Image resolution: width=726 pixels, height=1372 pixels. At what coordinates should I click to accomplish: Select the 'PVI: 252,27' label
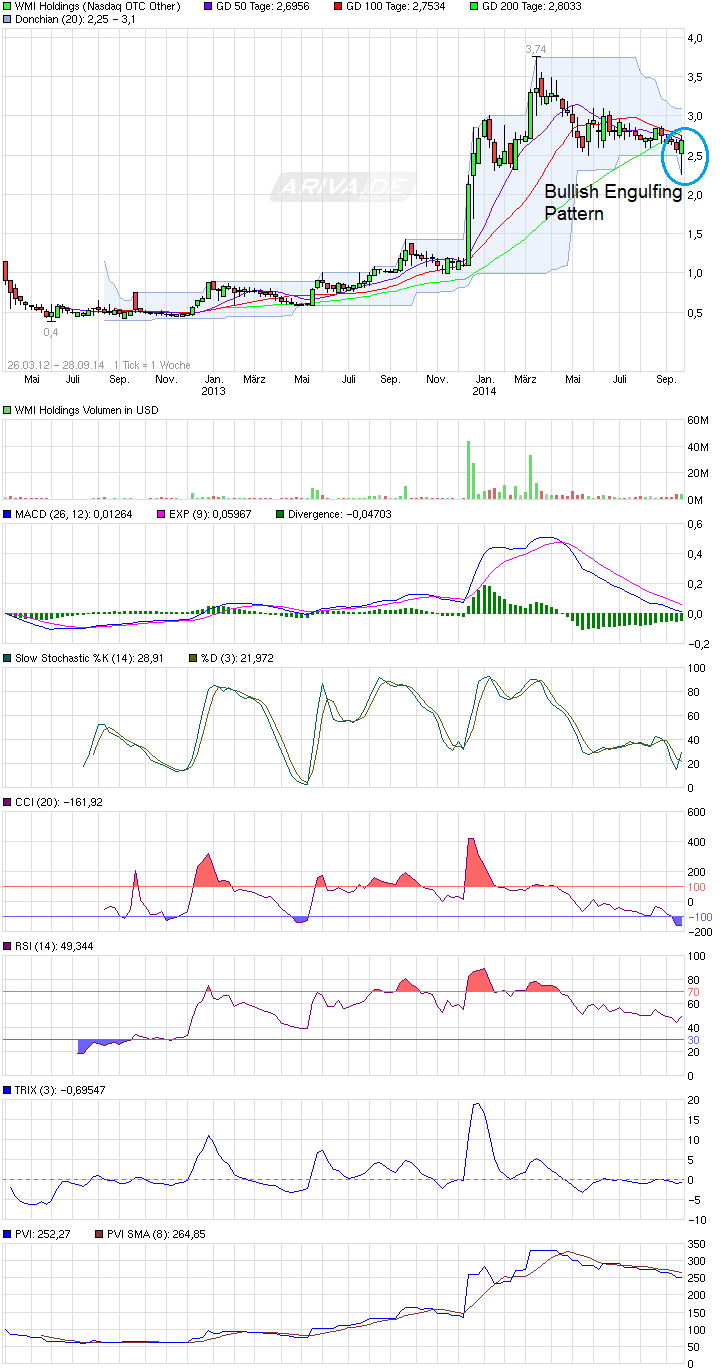[x=43, y=1233]
